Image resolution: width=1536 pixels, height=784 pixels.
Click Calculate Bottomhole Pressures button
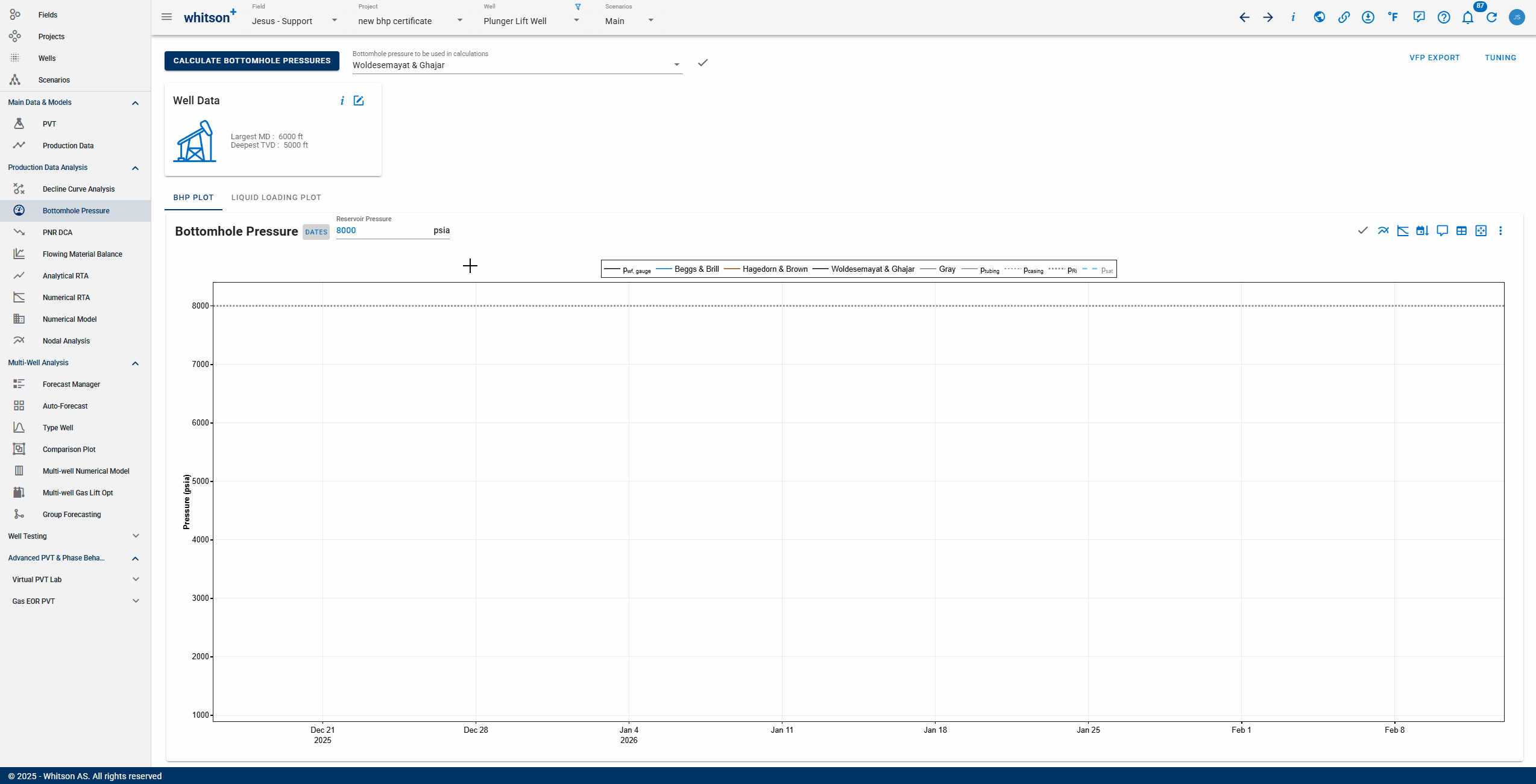tap(252, 61)
